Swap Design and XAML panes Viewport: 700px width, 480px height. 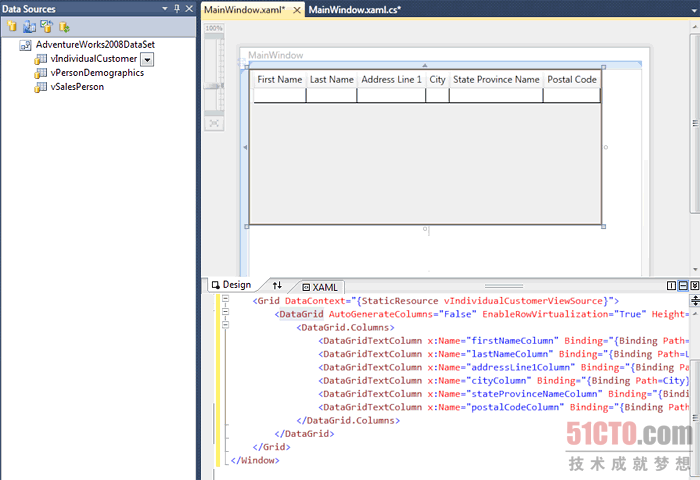coord(277,285)
